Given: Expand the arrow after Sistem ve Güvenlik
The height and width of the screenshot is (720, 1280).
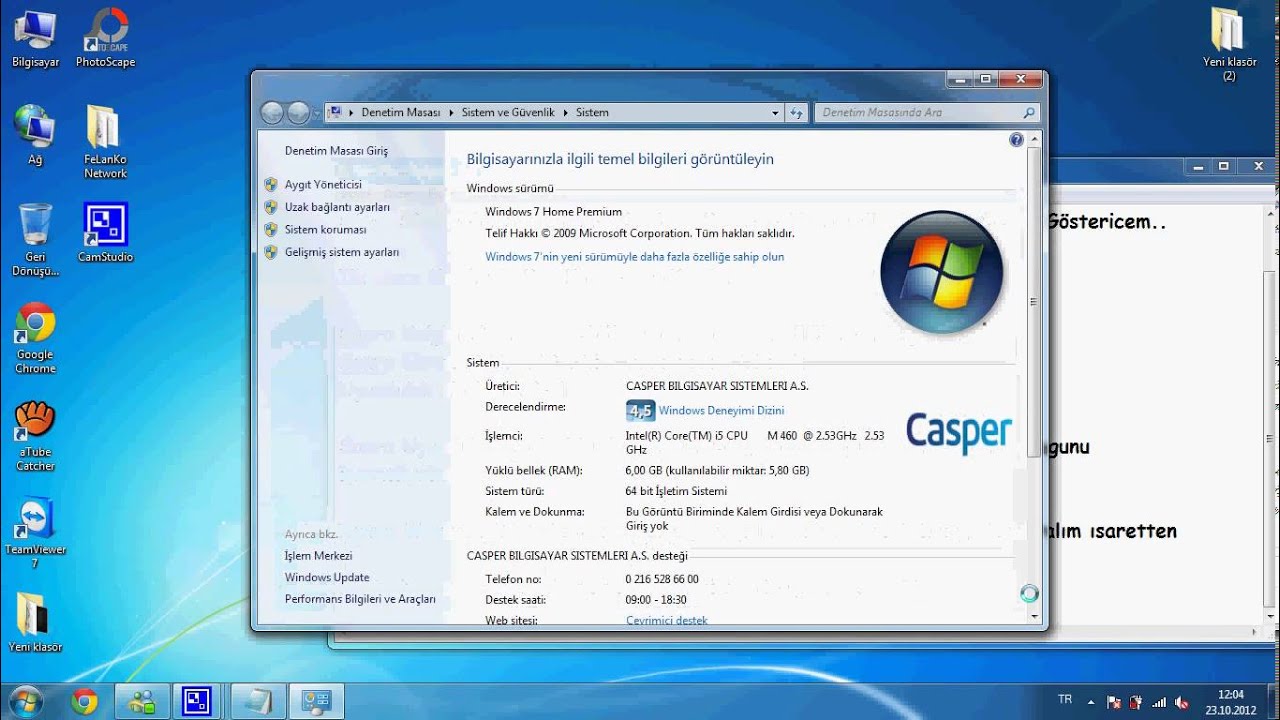Looking at the screenshot, I should point(565,113).
